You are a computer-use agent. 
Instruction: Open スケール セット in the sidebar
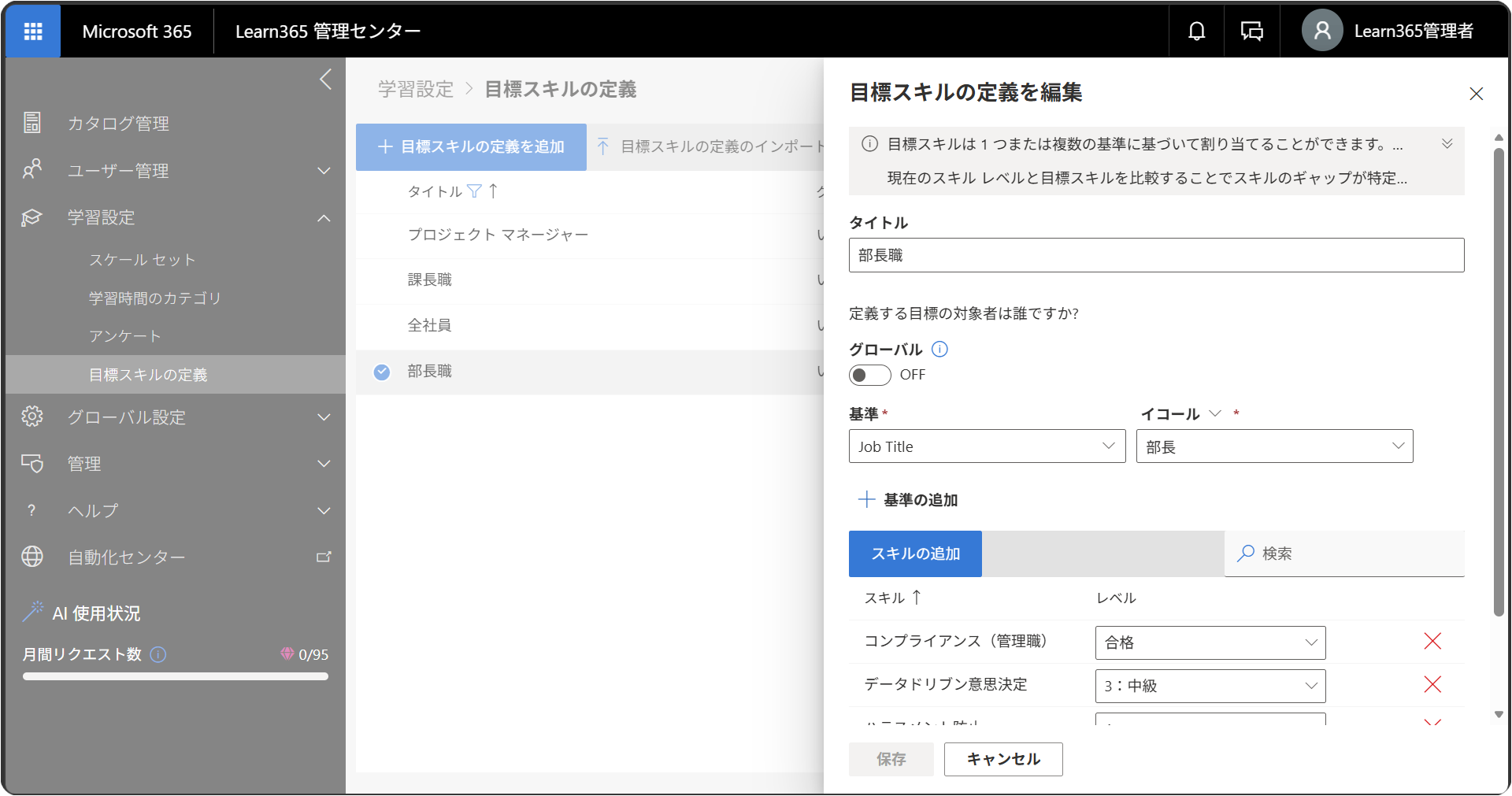[x=143, y=260]
